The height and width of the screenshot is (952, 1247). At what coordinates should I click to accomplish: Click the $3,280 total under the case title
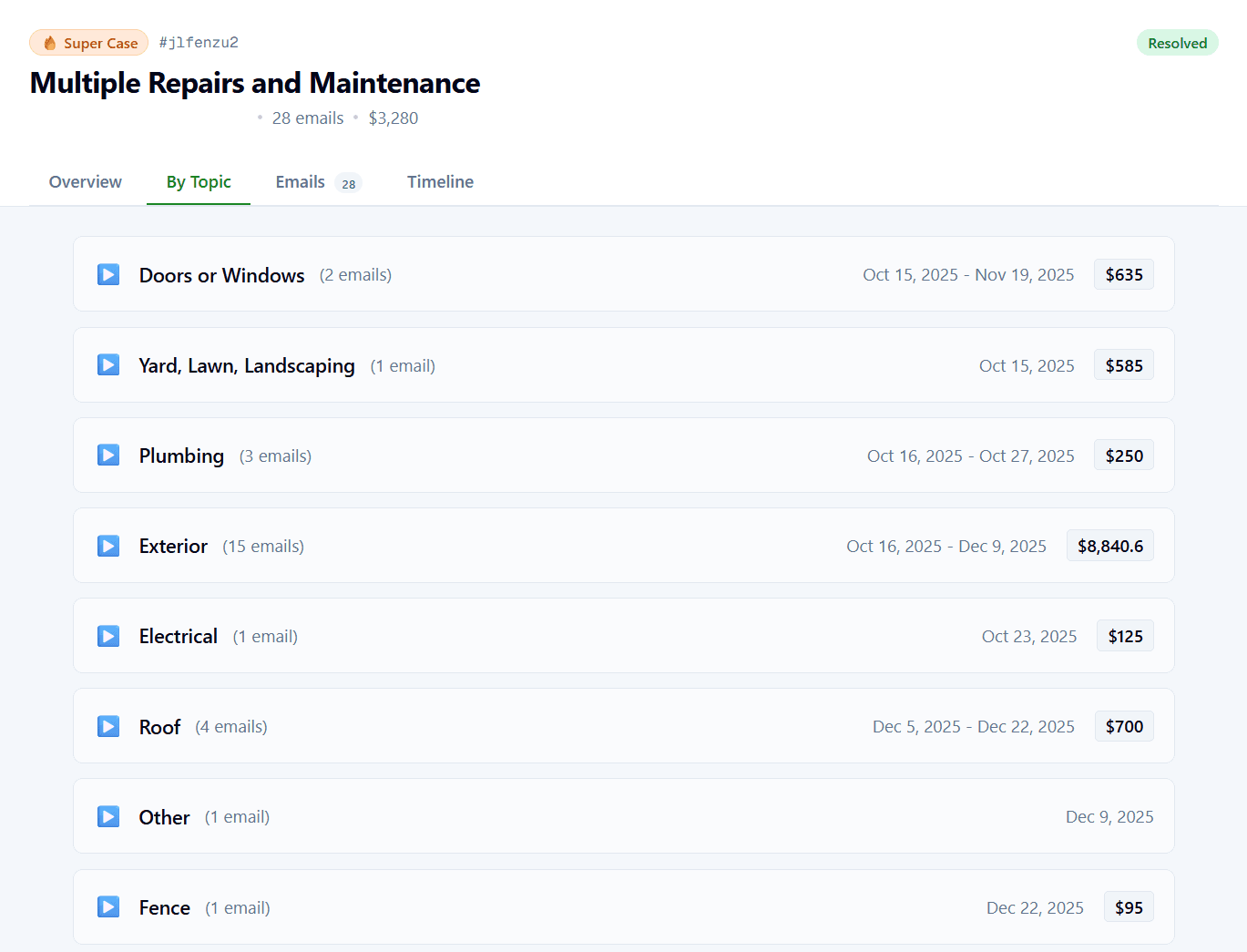(394, 118)
